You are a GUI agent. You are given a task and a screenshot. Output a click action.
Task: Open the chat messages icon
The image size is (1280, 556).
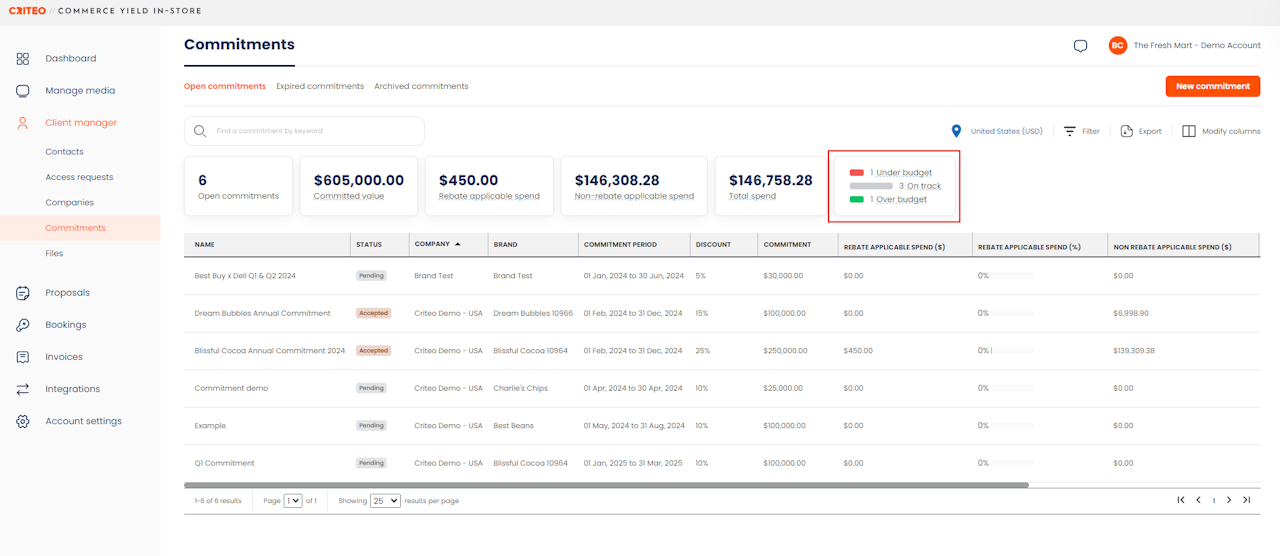tap(1080, 46)
